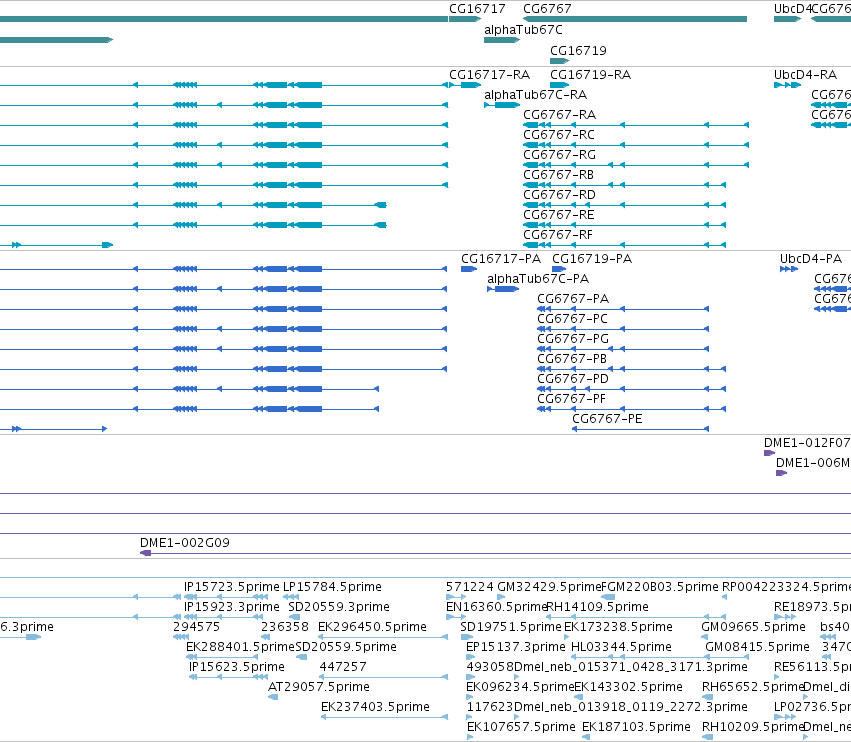Open the EK096234.5prime EST label
Image resolution: width=851 pixels, height=742 pixels.
point(520,687)
